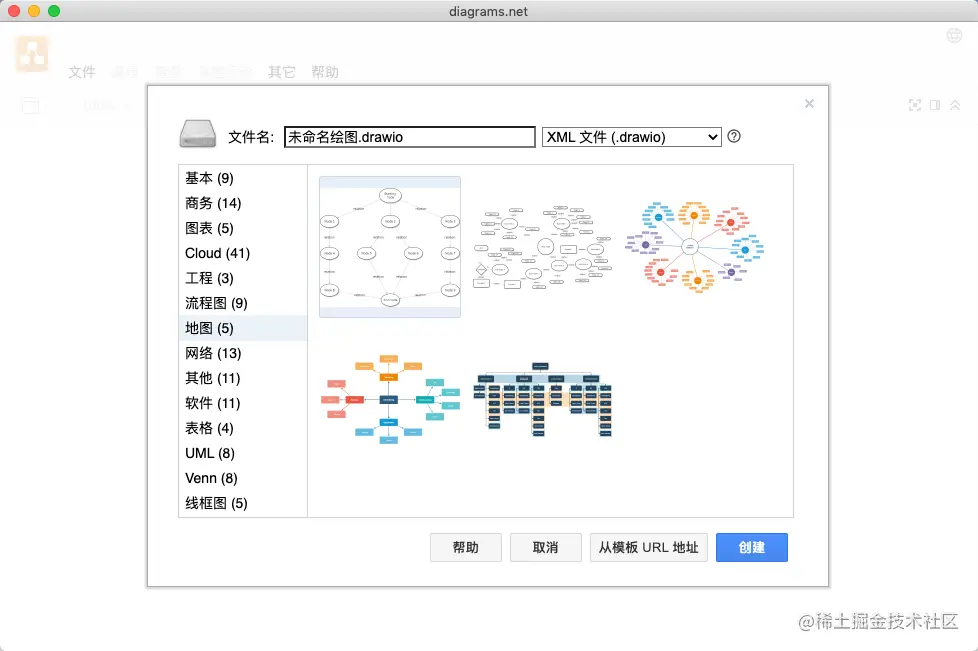This screenshot has width=978, height=651.
Task: Choose the dark blue site map tree template
Action: click(x=543, y=399)
